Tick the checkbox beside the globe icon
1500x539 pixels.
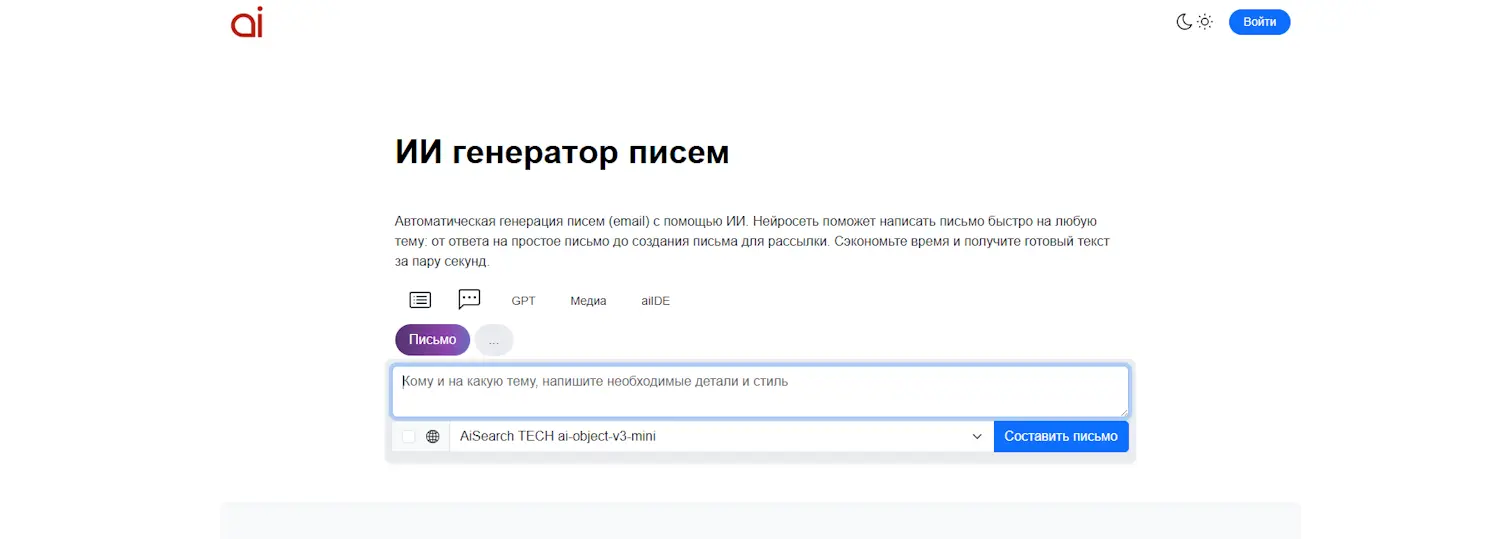(x=409, y=437)
